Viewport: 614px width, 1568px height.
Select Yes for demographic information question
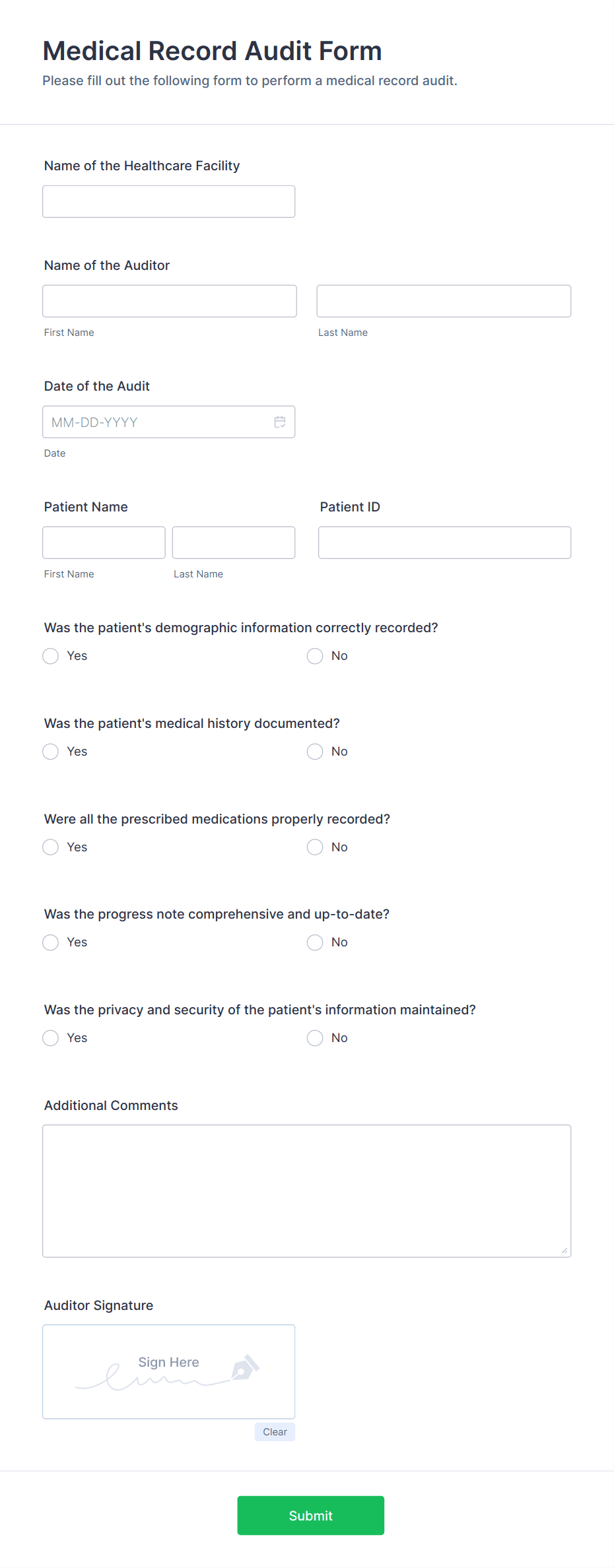pyautogui.click(x=50, y=656)
